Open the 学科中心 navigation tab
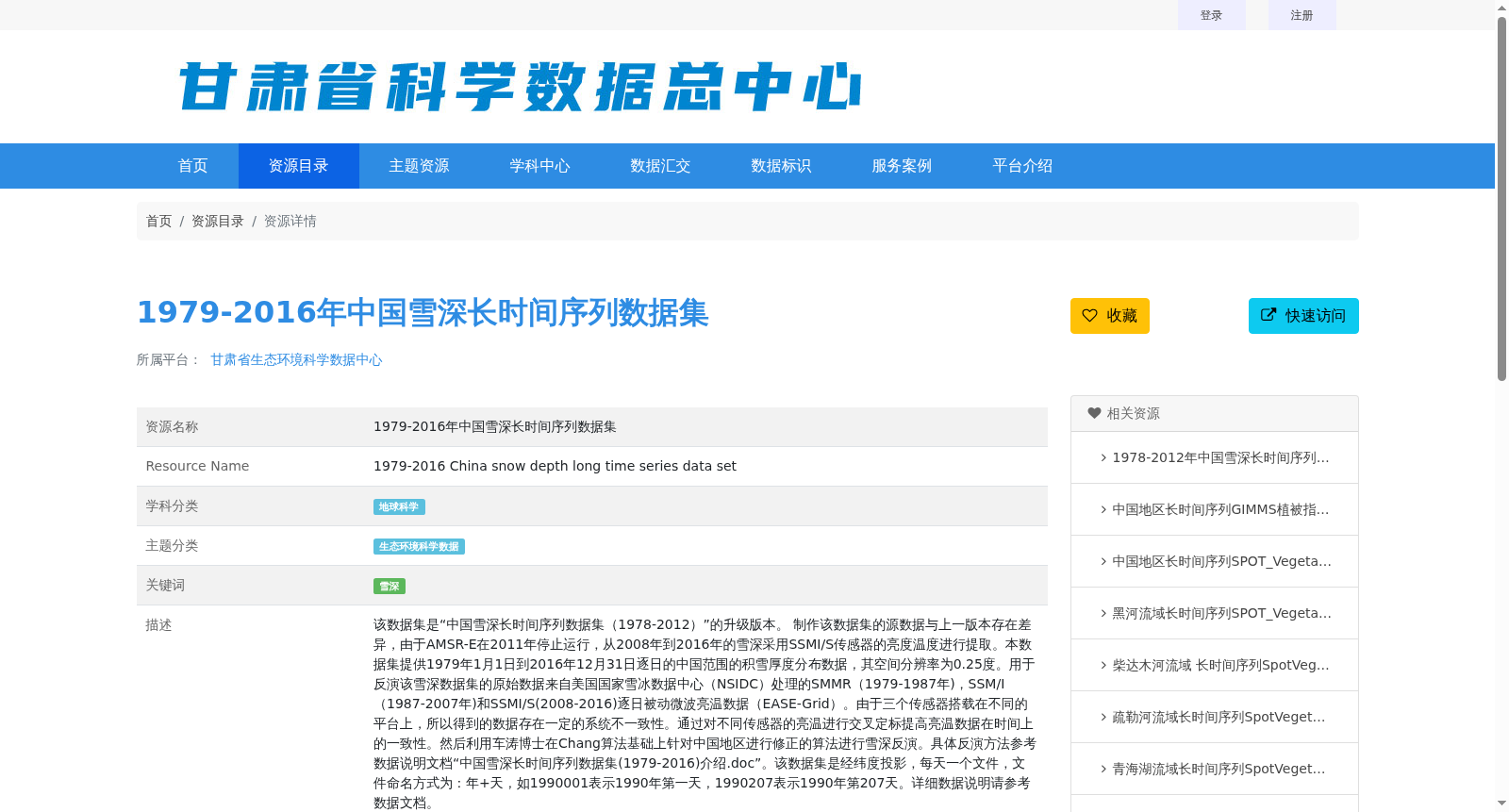This screenshot has height=812, width=1509. 539,166
